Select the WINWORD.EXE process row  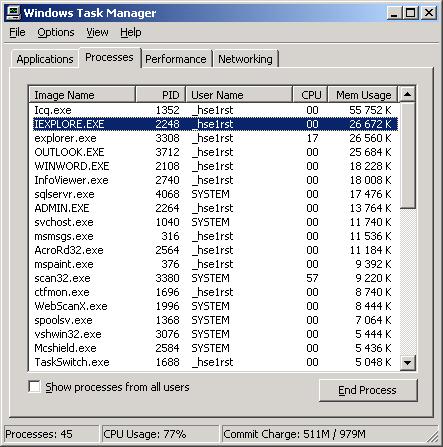point(215,166)
